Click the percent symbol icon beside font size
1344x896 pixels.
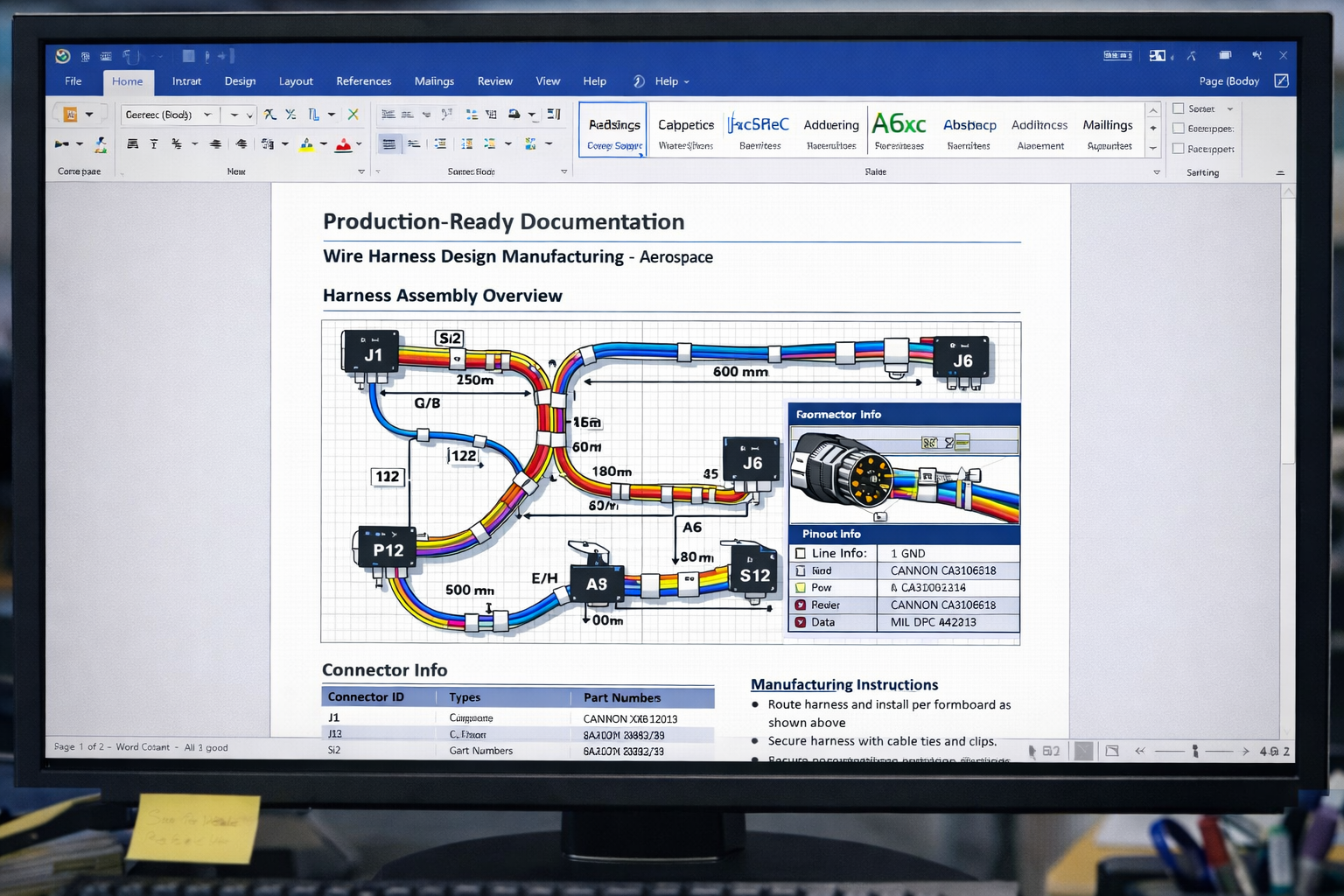pos(290,115)
